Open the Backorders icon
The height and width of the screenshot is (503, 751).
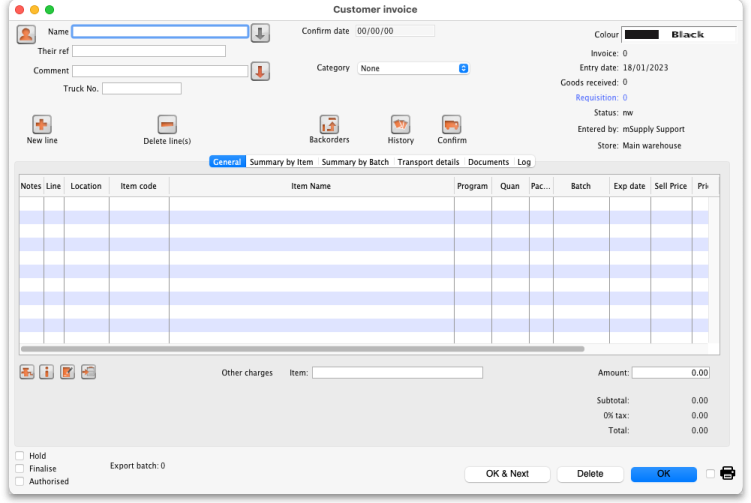(x=329, y=124)
